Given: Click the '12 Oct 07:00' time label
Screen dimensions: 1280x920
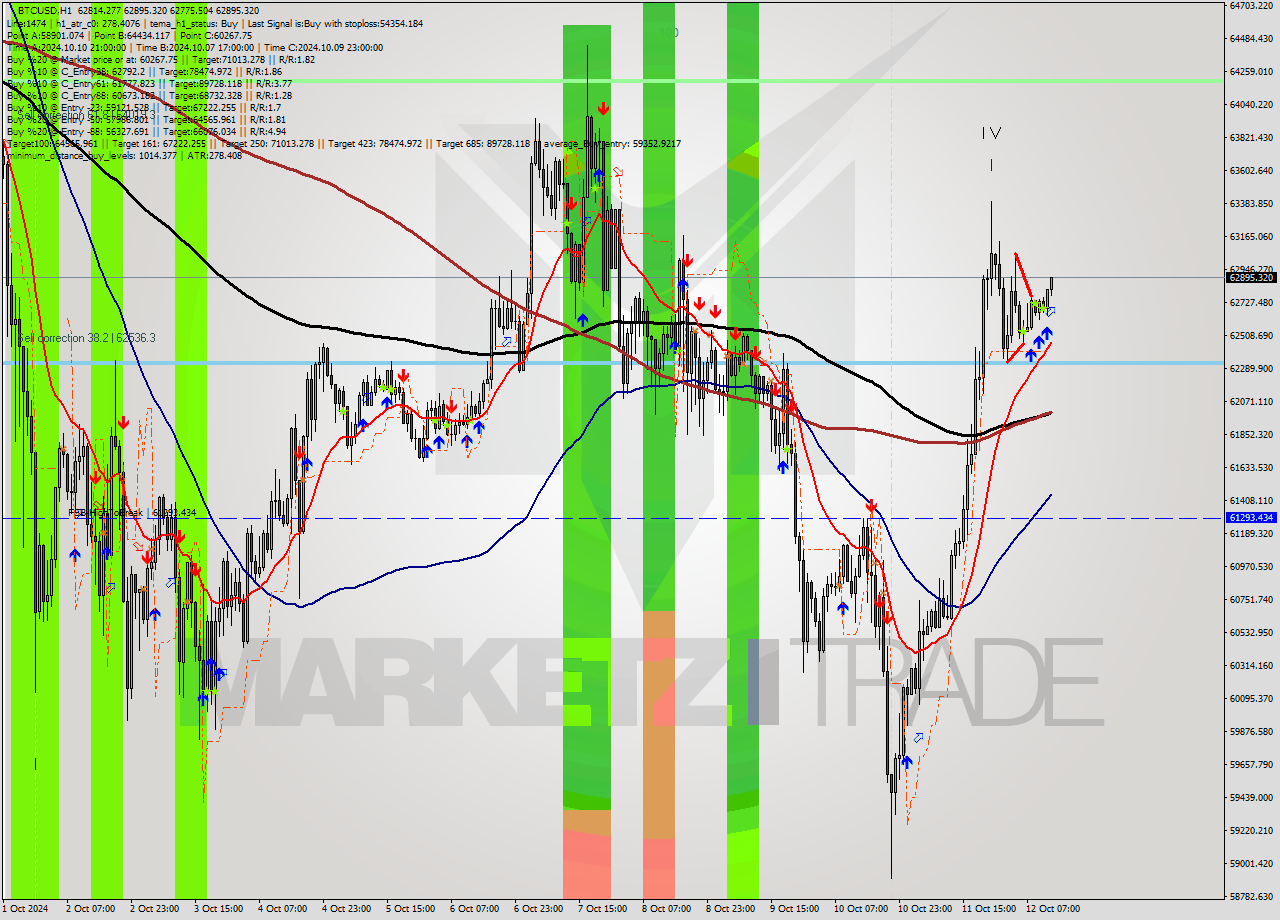Looking at the screenshot, I should tap(1053, 909).
